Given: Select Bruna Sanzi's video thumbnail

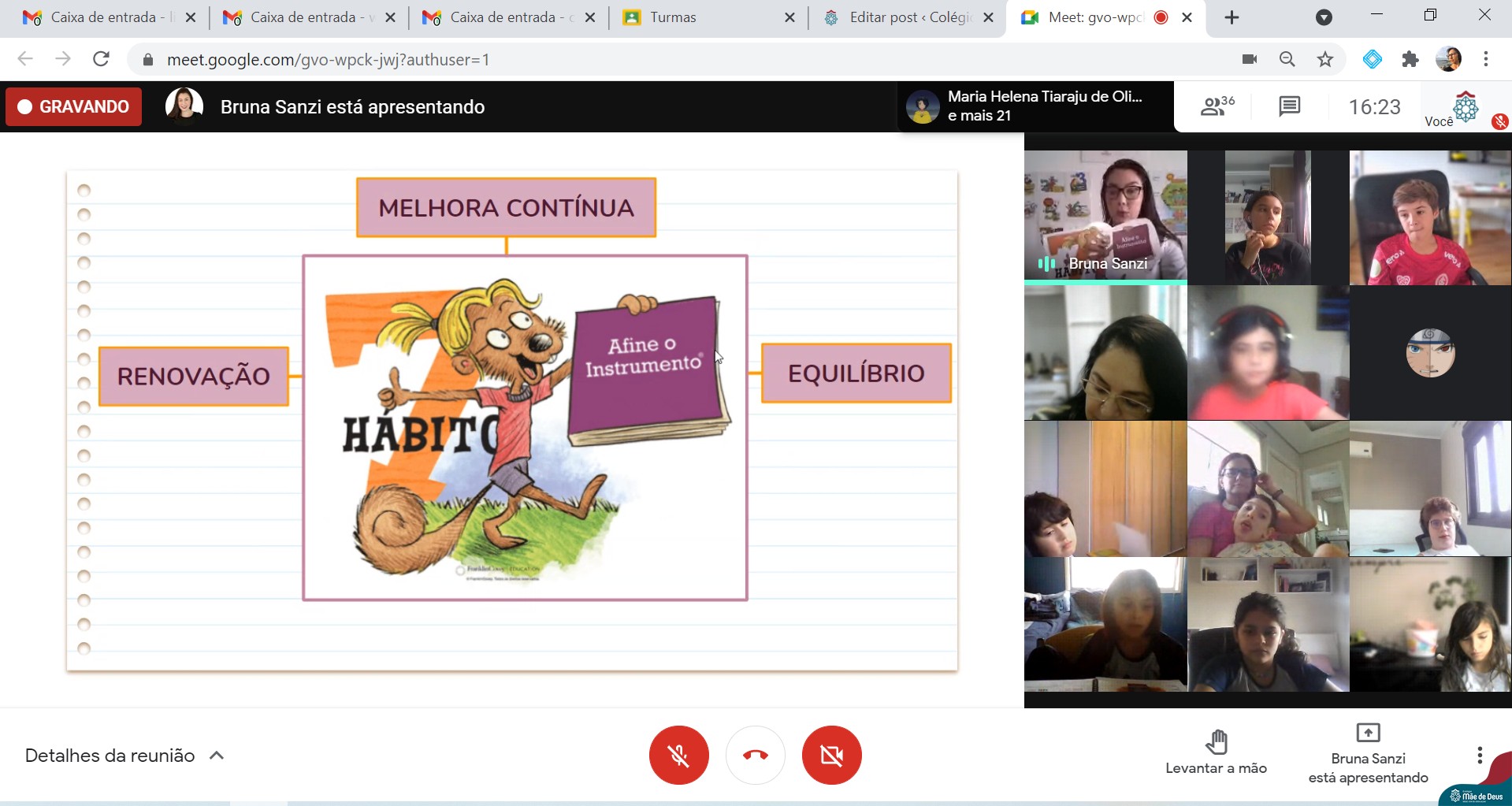Looking at the screenshot, I should 1105,217.
